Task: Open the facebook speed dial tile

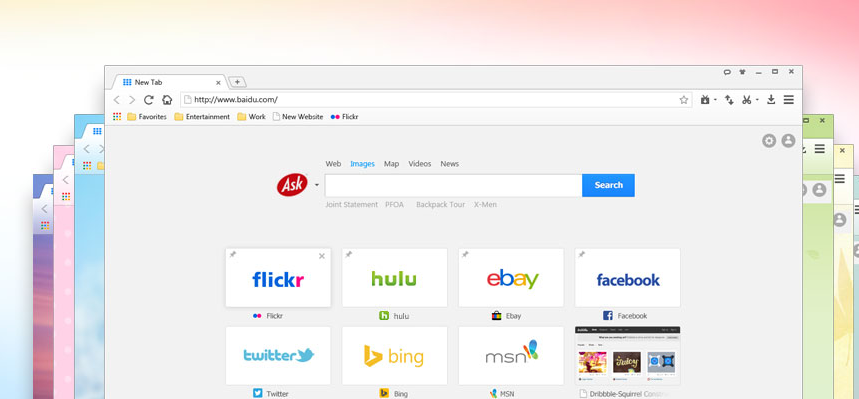Action: (x=628, y=278)
